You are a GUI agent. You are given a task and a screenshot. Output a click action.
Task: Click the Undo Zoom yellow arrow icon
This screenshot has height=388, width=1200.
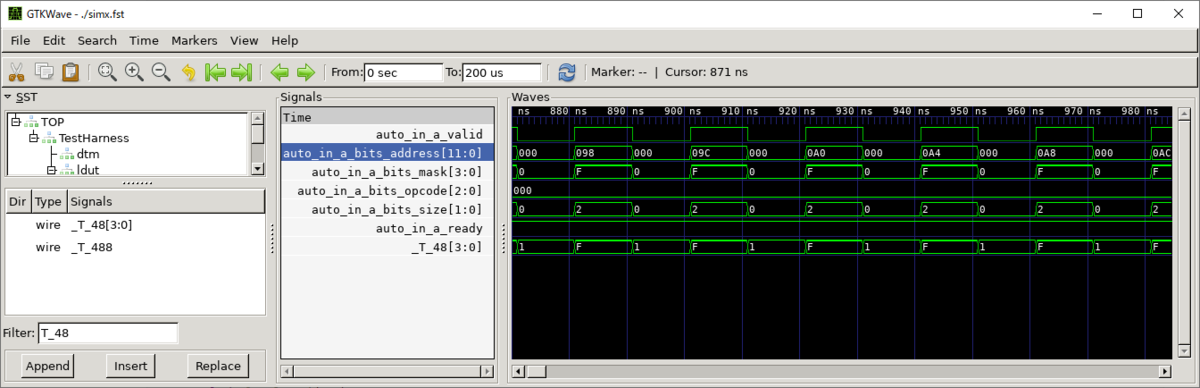pos(188,72)
